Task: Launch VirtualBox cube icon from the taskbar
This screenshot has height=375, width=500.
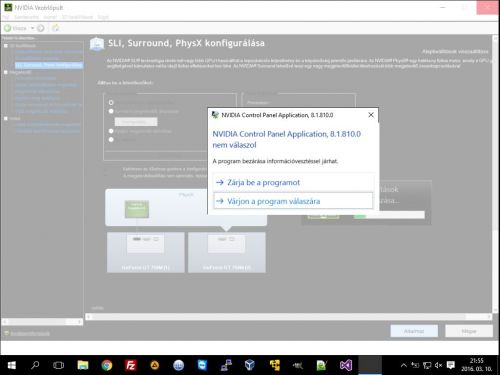Action: coord(250,366)
